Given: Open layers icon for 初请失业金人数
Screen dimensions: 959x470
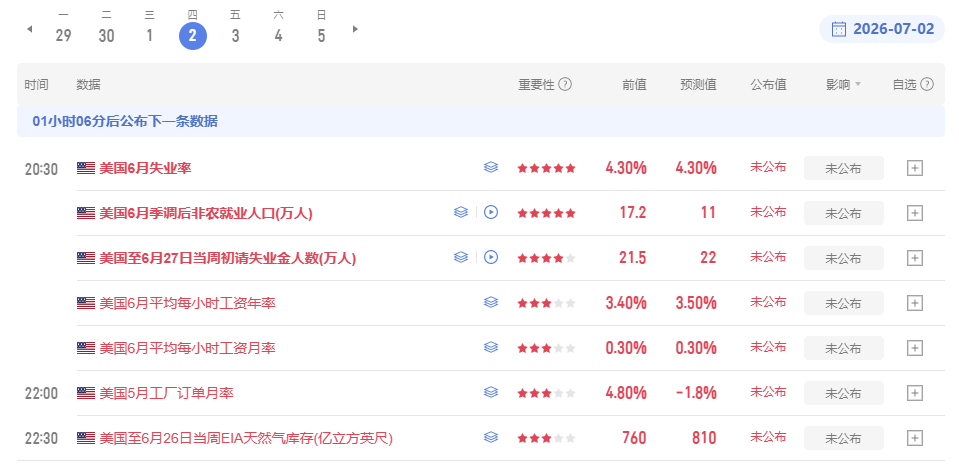Looking at the screenshot, I should [x=461, y=258].
